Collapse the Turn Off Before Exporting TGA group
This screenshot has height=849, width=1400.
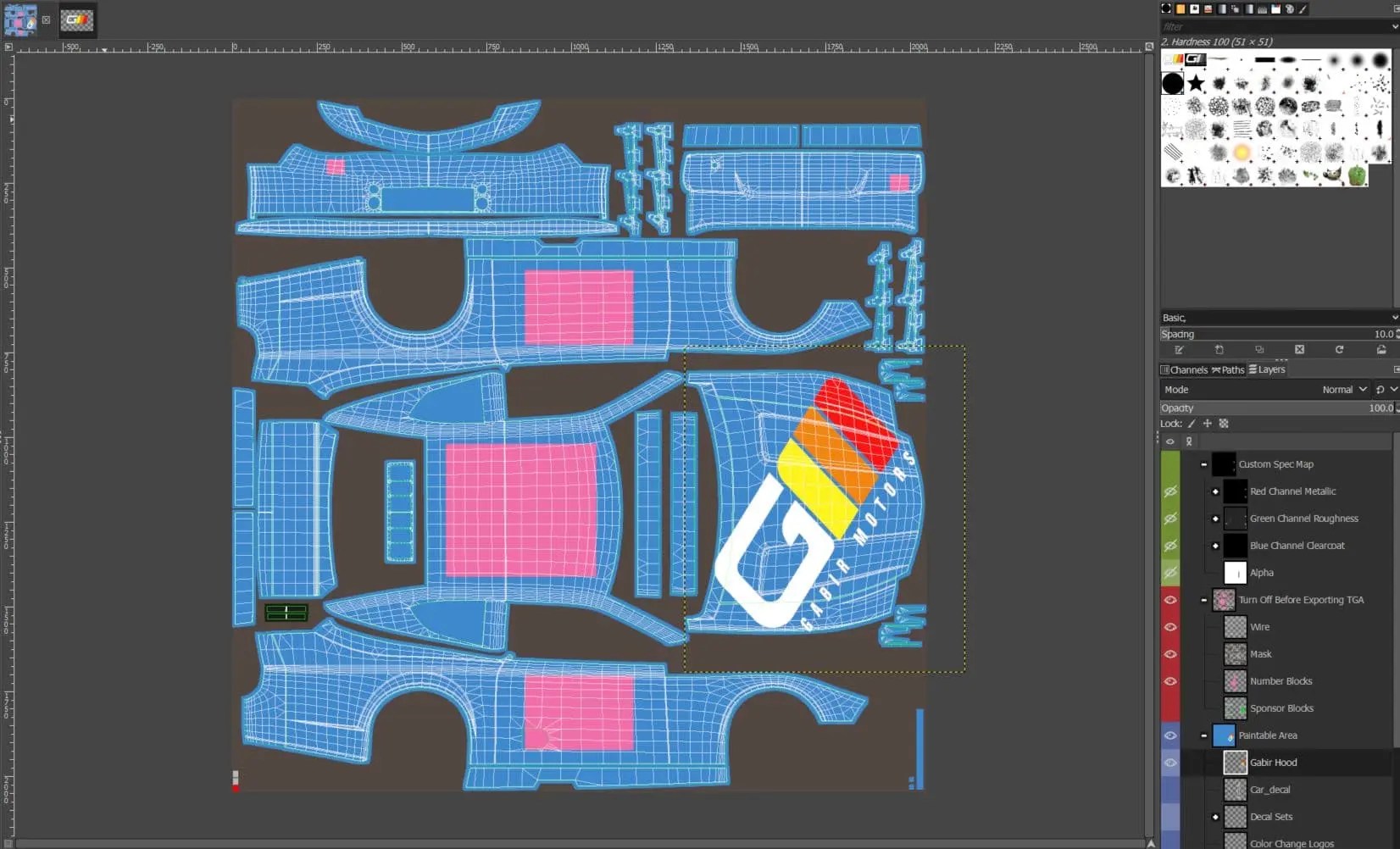1203,600
